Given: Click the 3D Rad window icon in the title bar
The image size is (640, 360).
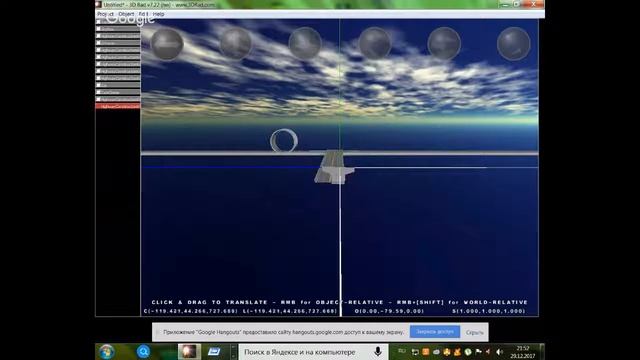Looking at the screenshot, I should click(98, 4).
